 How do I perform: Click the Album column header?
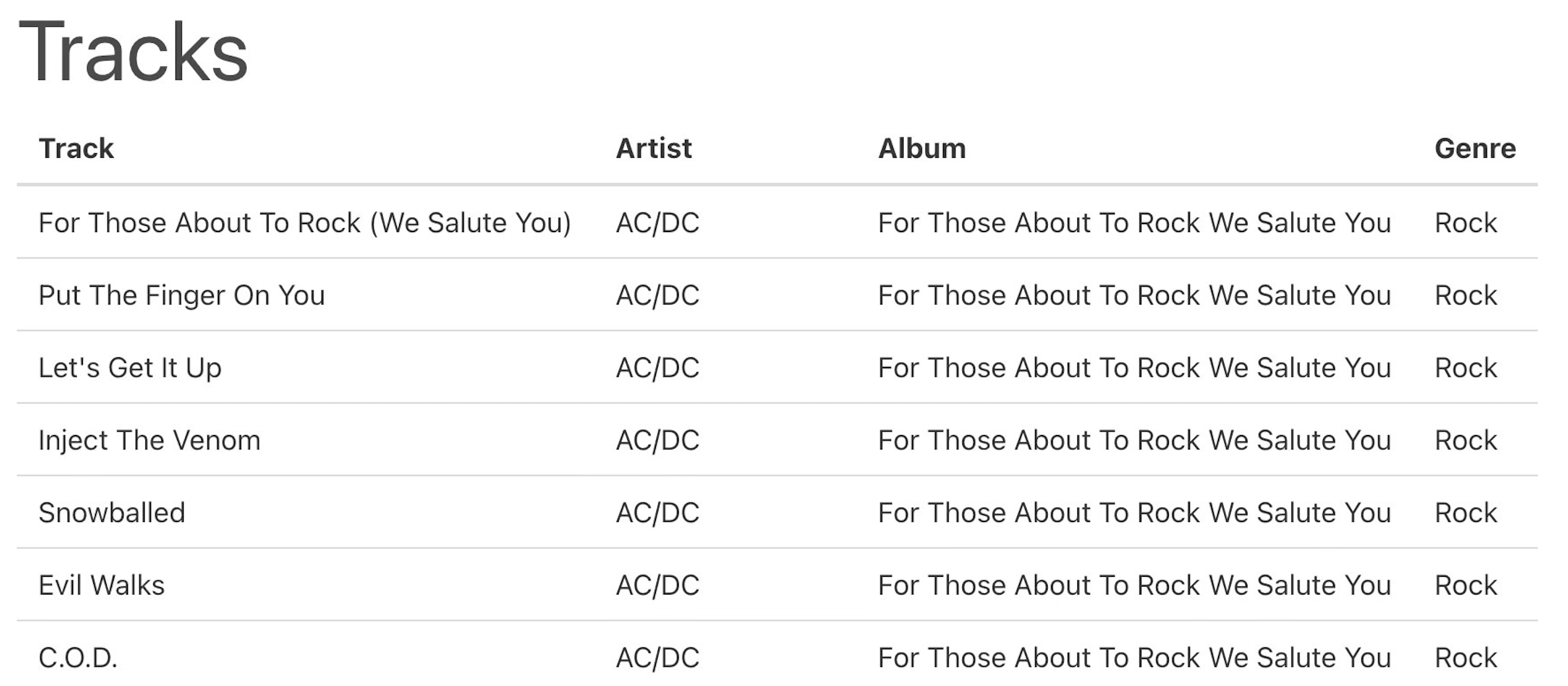921,149
